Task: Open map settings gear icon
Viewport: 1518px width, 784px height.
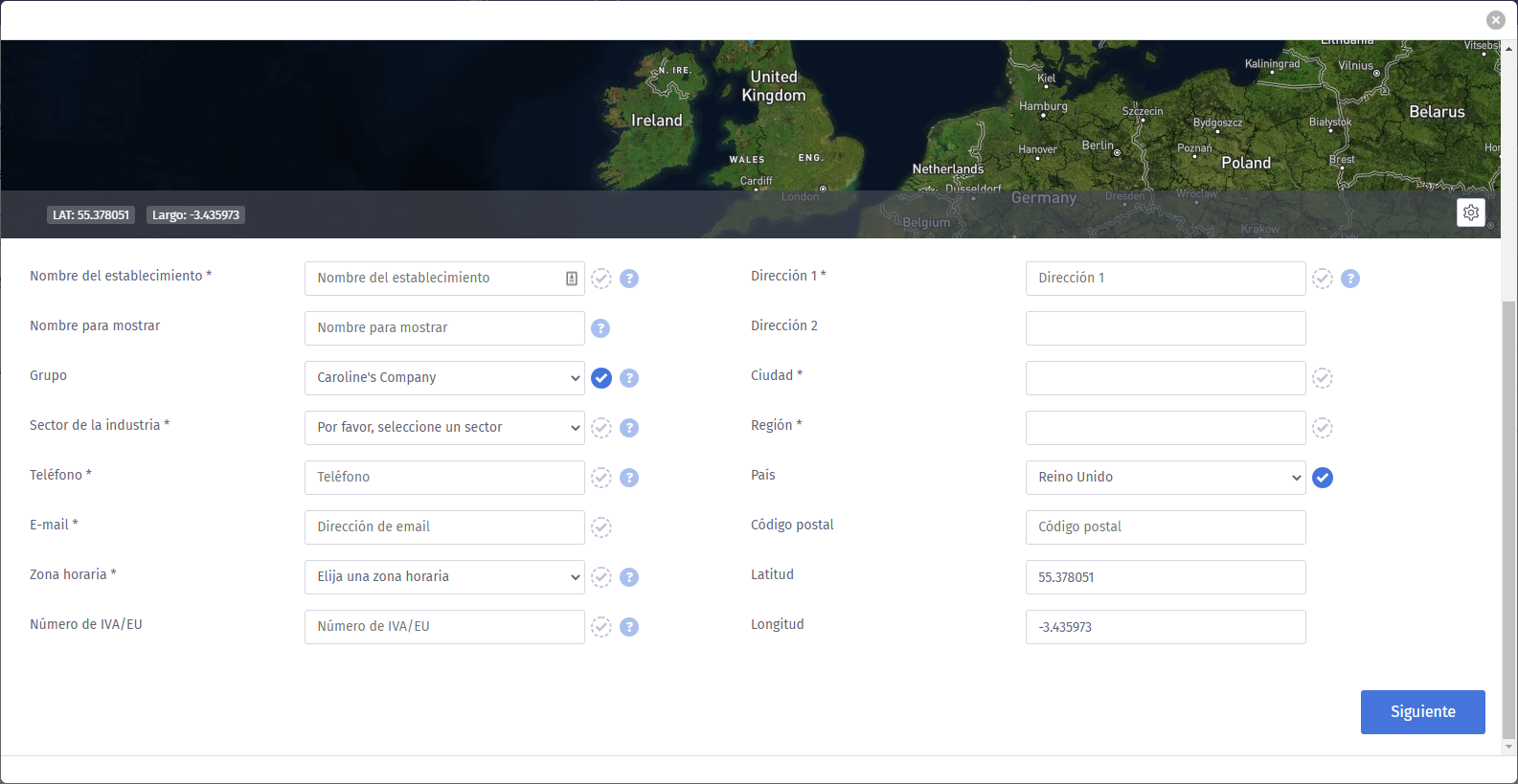Action: [1471, 213]
